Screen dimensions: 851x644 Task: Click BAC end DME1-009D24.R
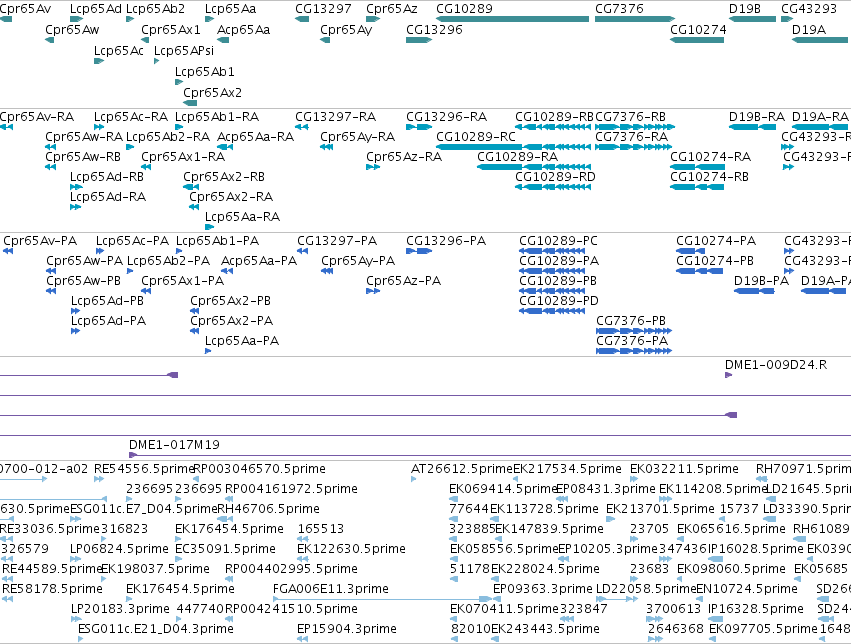776,365
